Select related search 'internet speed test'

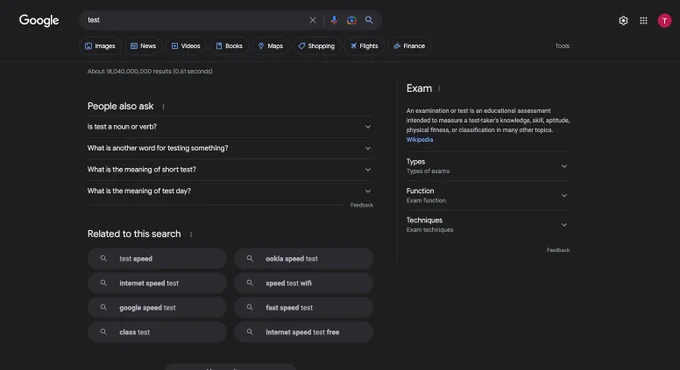pos(157,283)
